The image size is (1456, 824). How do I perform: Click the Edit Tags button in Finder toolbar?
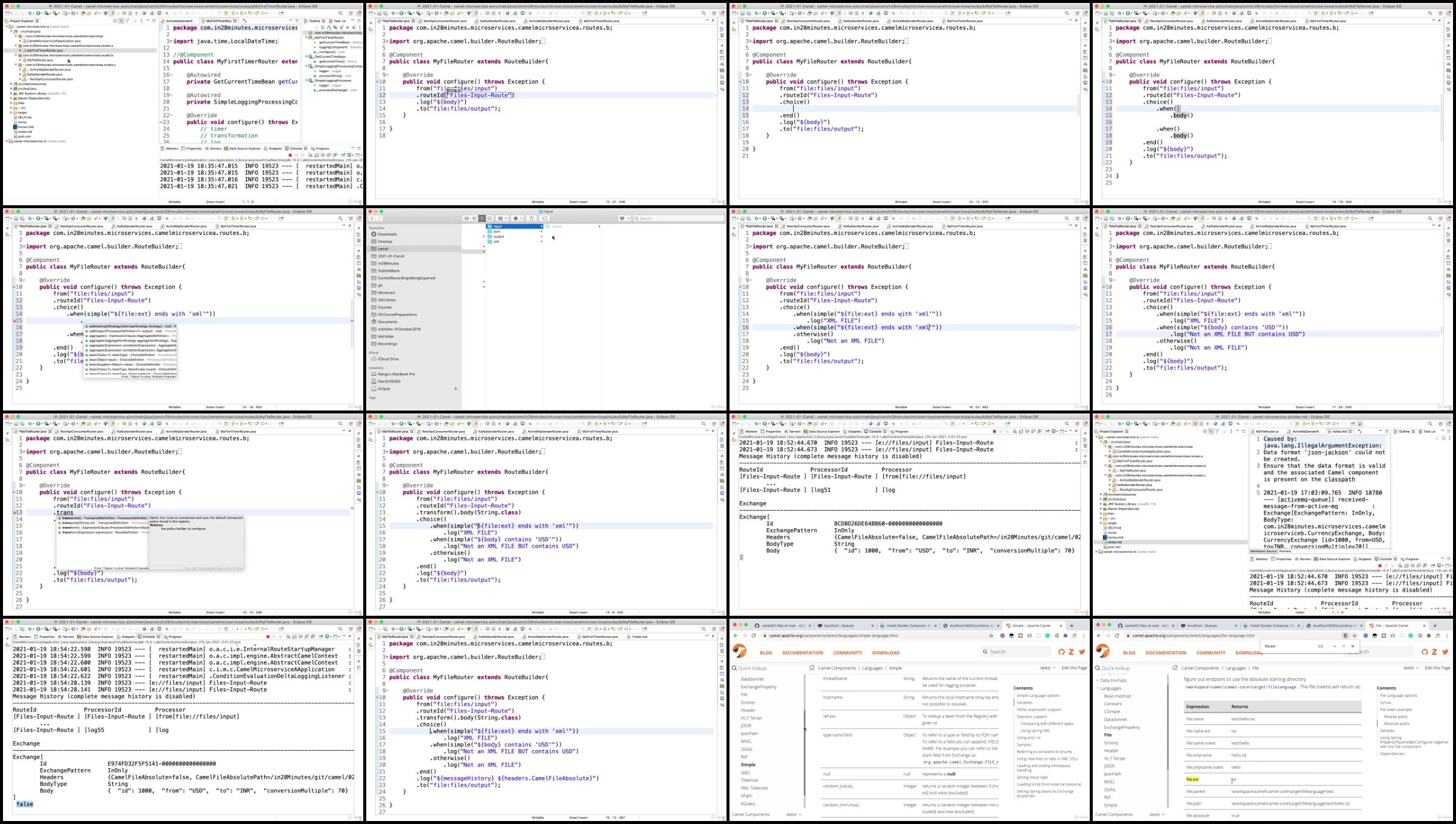(545, 218)
